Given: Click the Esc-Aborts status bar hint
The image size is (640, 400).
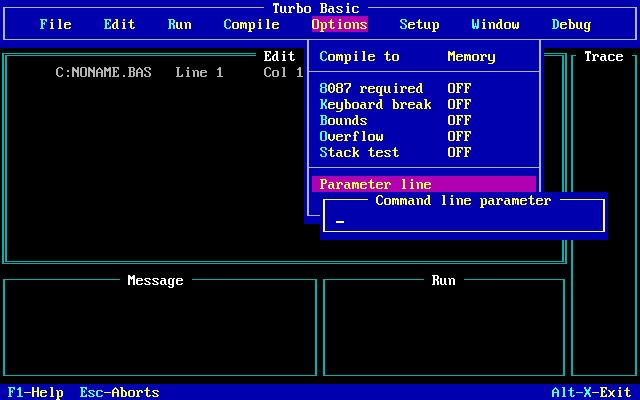Looking at the screenshot, I should point(119,392).
